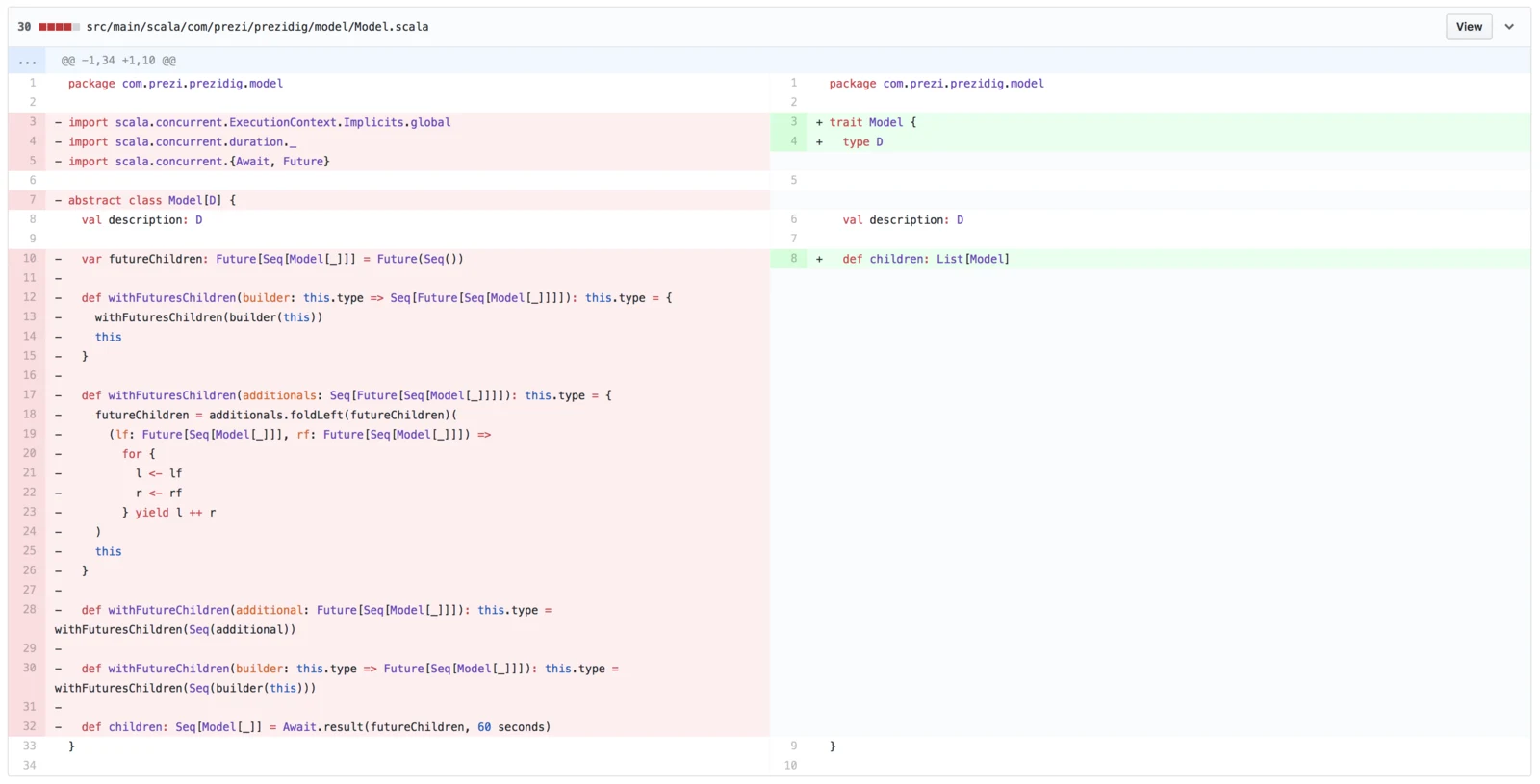Select deleted line number 3
1540x784 pixels.
(x=27, y=122)
